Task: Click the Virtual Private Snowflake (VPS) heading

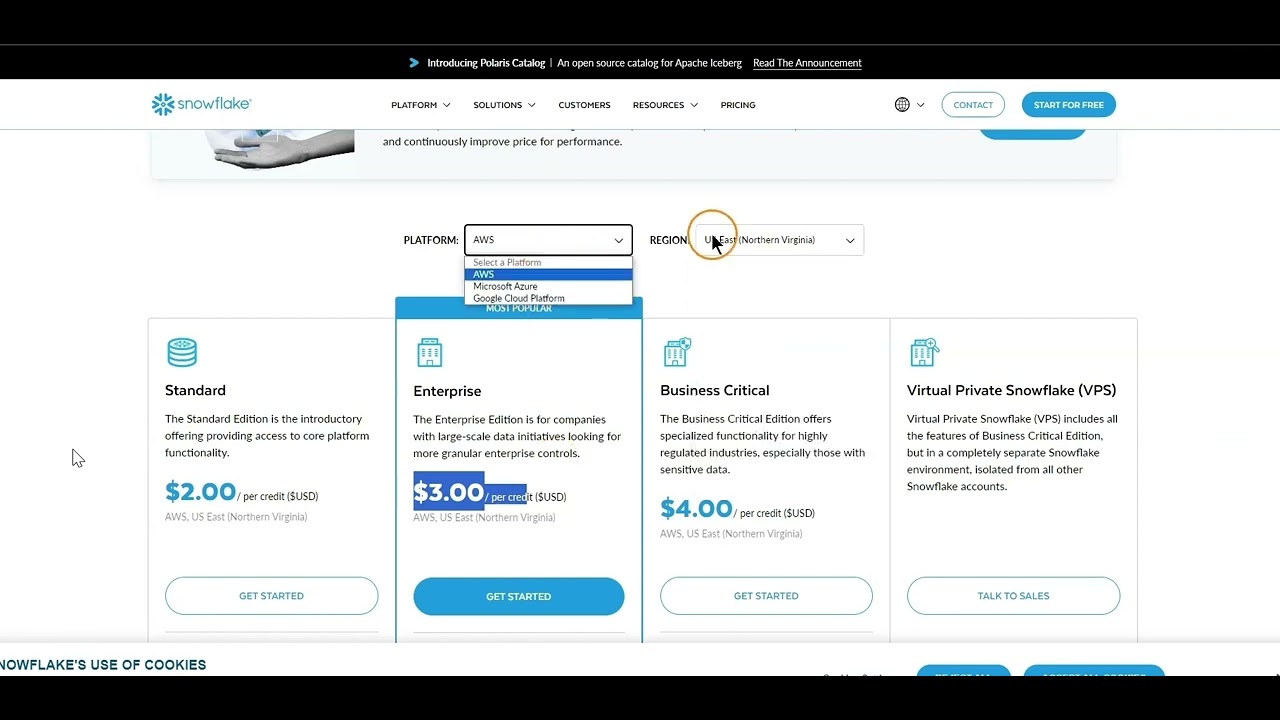Action: 1011,390
